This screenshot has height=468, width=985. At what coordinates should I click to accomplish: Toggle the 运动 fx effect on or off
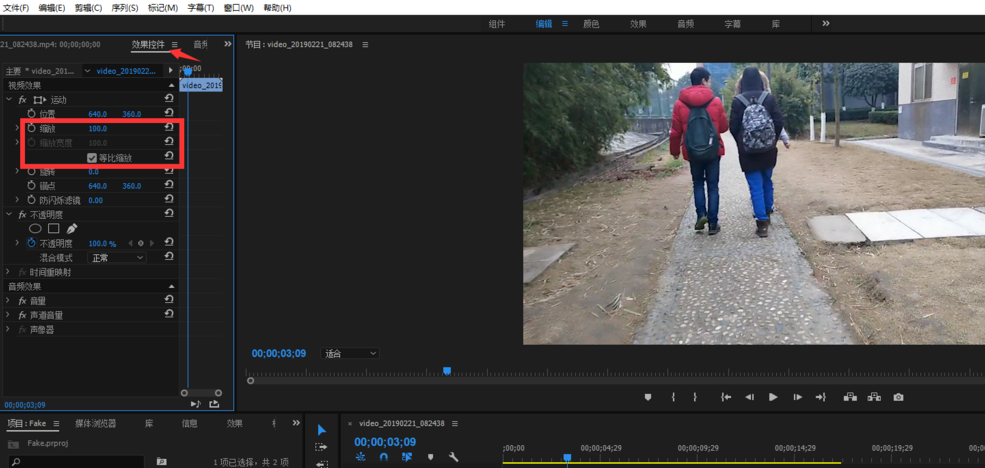[22, 100]
